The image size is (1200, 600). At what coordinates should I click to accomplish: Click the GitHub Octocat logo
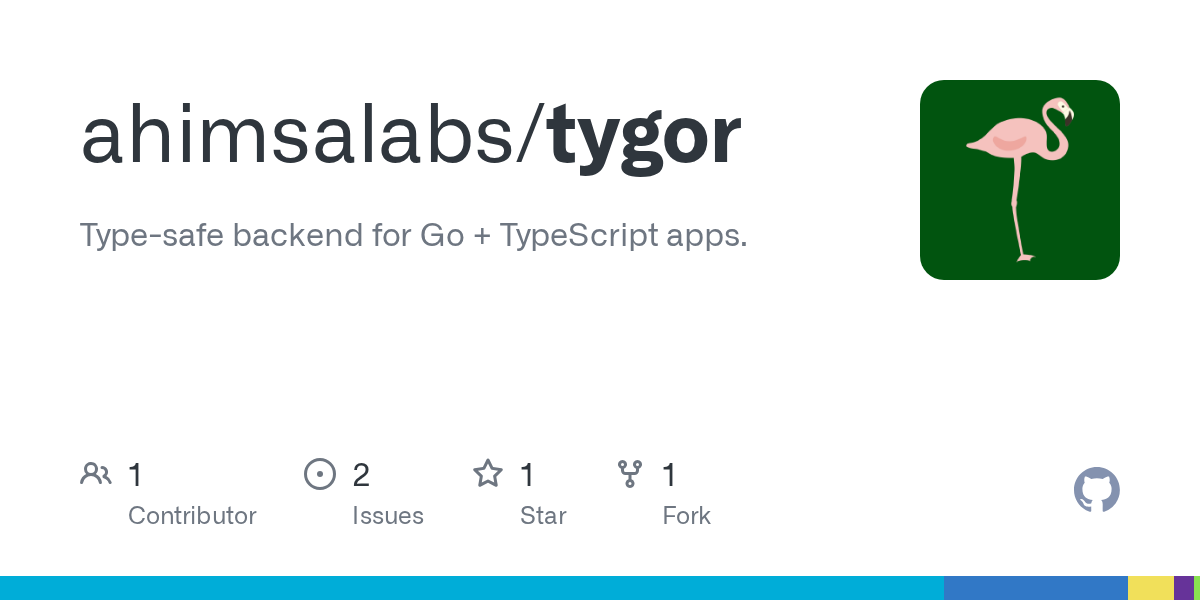click(x=1096, y=490)
